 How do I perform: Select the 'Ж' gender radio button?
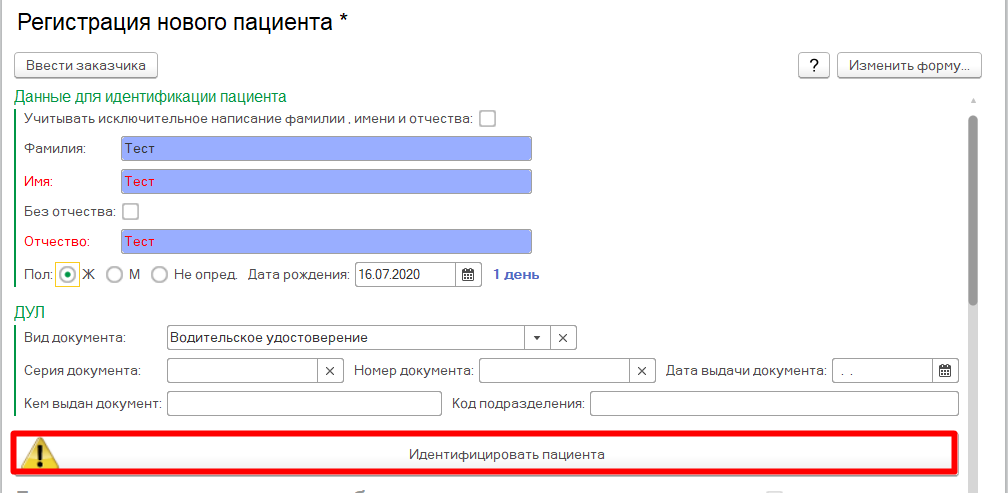[68, 275]
